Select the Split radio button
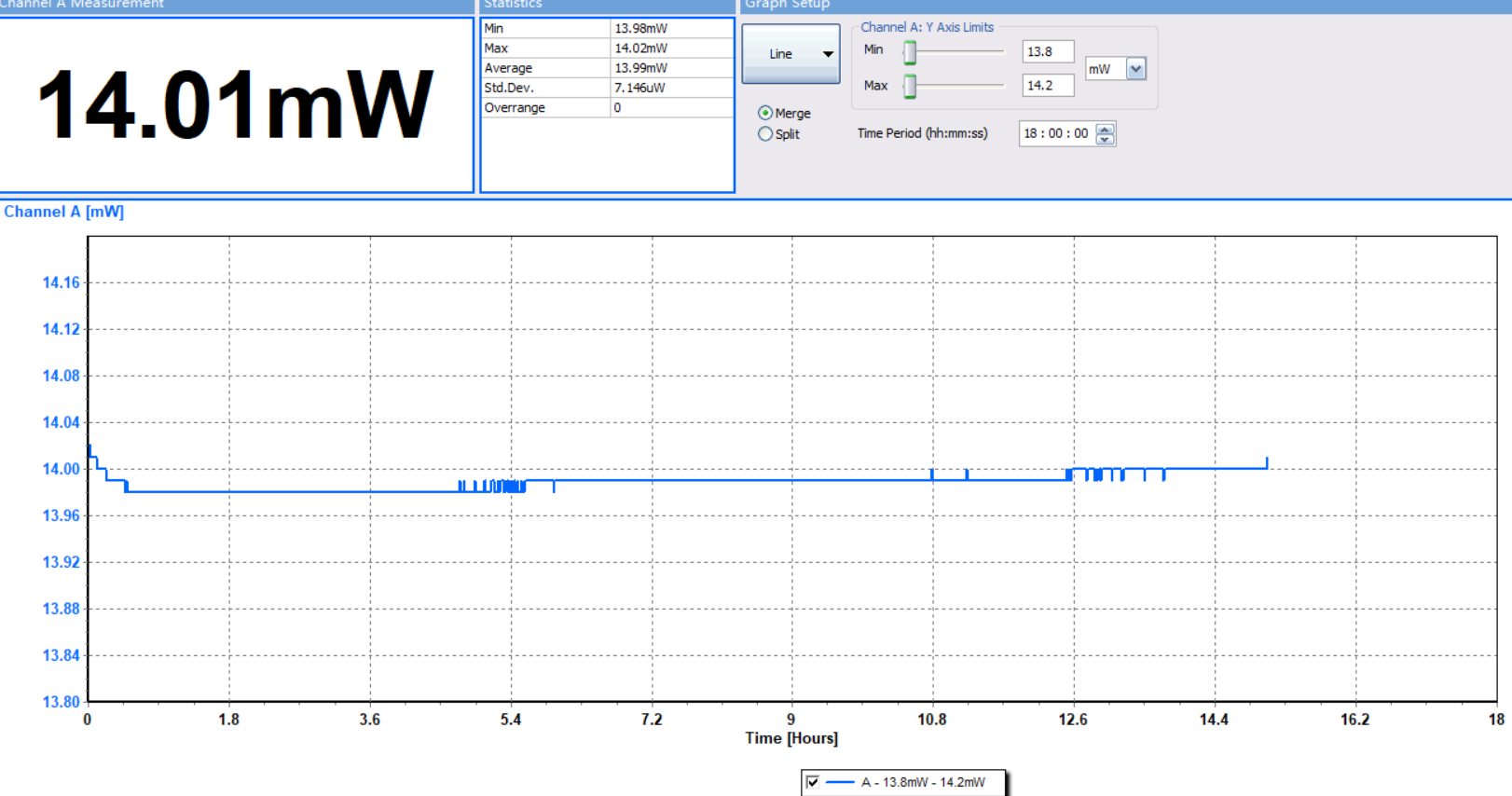1512x796 pixels. tap(765, 134)
